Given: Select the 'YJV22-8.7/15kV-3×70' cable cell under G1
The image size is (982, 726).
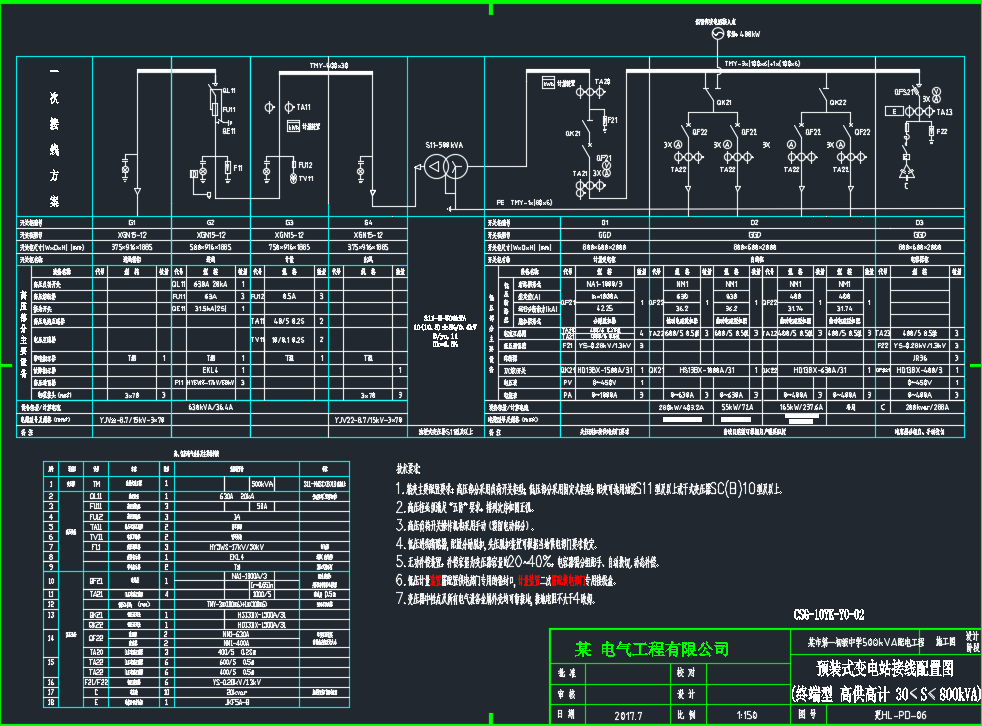Looking at the screenshot, I should (x=132, y=420).
